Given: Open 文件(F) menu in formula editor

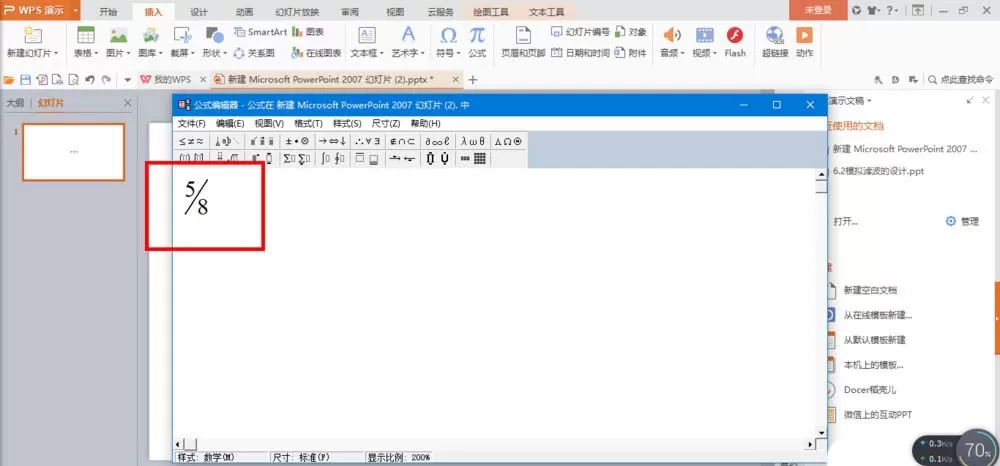Looking at the screenshot, I should [x=191, y=123].
